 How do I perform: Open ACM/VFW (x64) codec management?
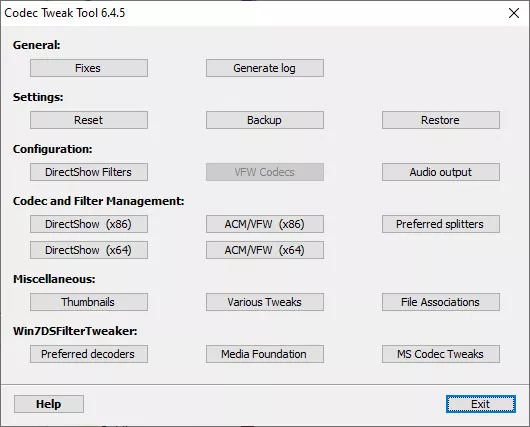point(265,250)
